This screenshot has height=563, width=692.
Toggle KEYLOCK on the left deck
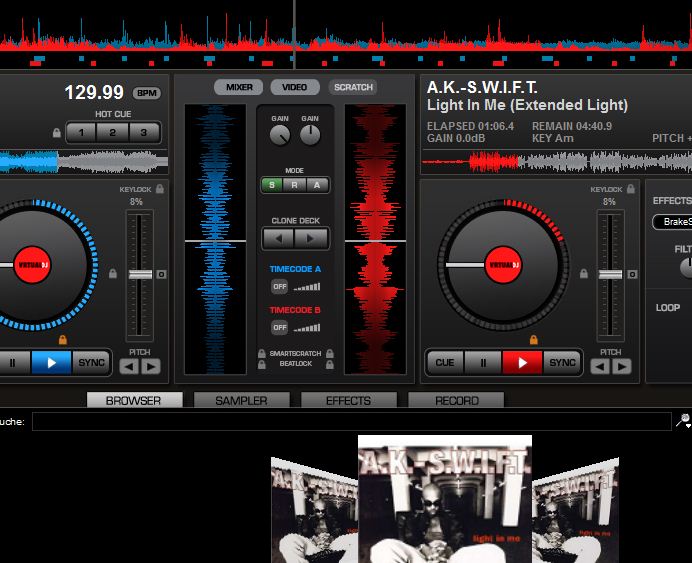pos(160,189)
